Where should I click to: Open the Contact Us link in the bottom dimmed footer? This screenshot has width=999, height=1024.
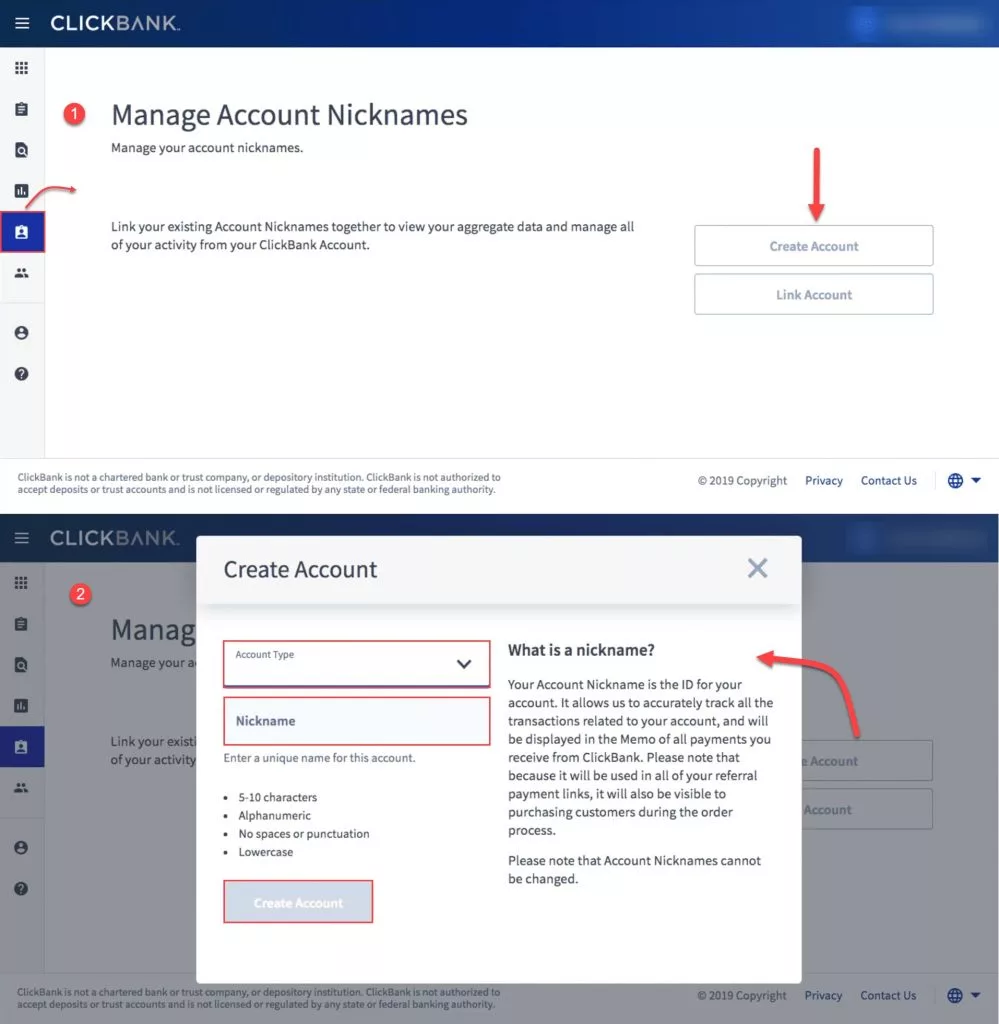point(888,995)
